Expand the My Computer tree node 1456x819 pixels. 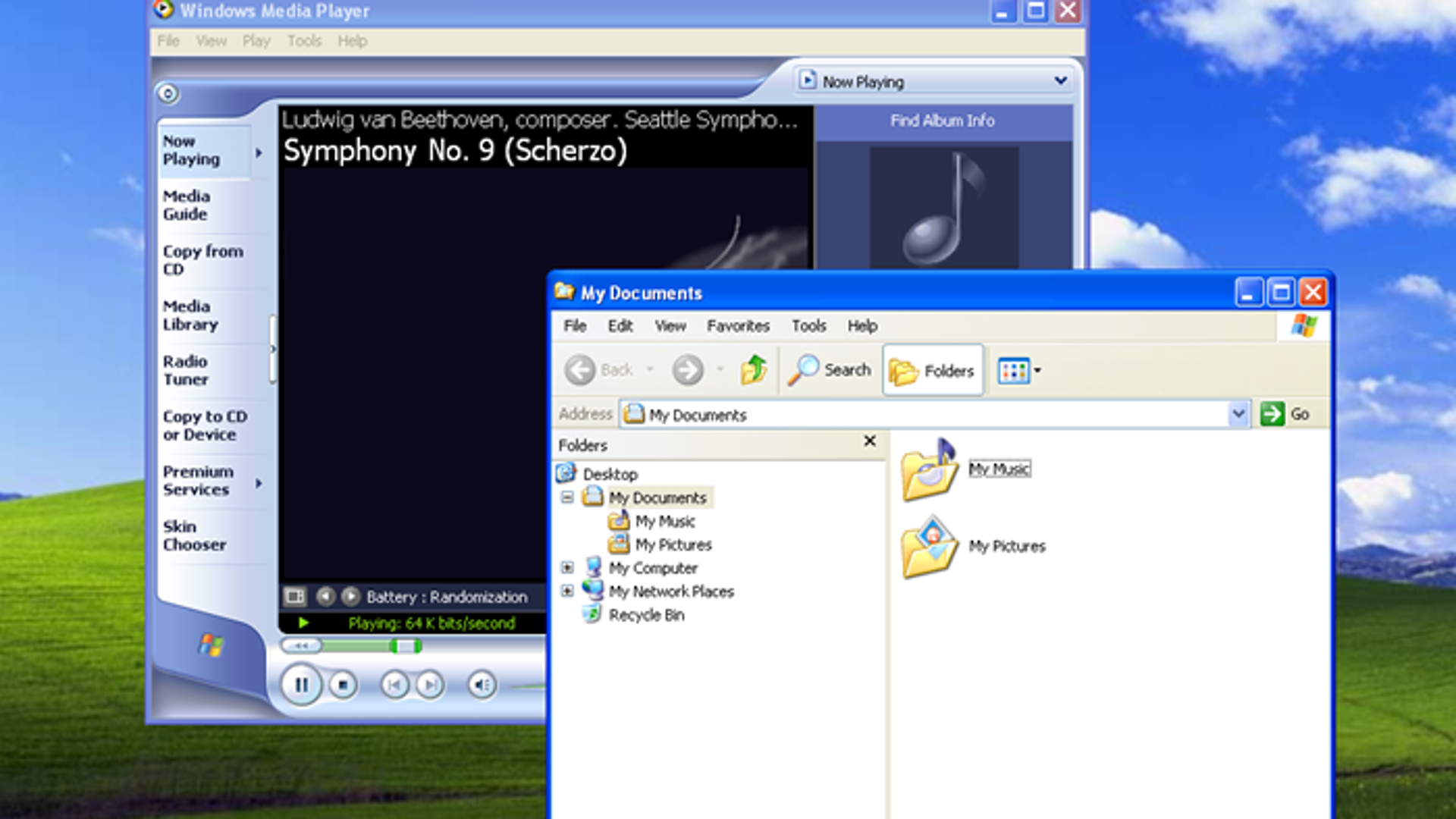click(x=567, y=567)
